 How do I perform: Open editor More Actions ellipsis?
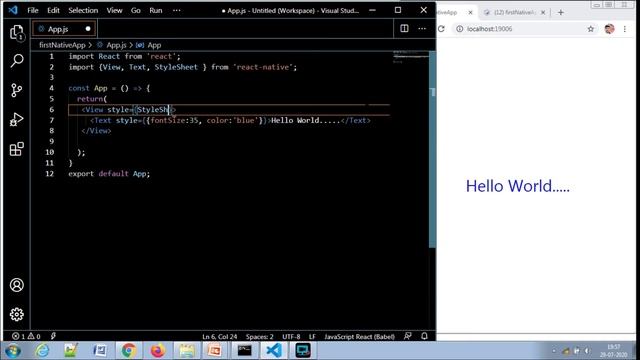point(422,29)
